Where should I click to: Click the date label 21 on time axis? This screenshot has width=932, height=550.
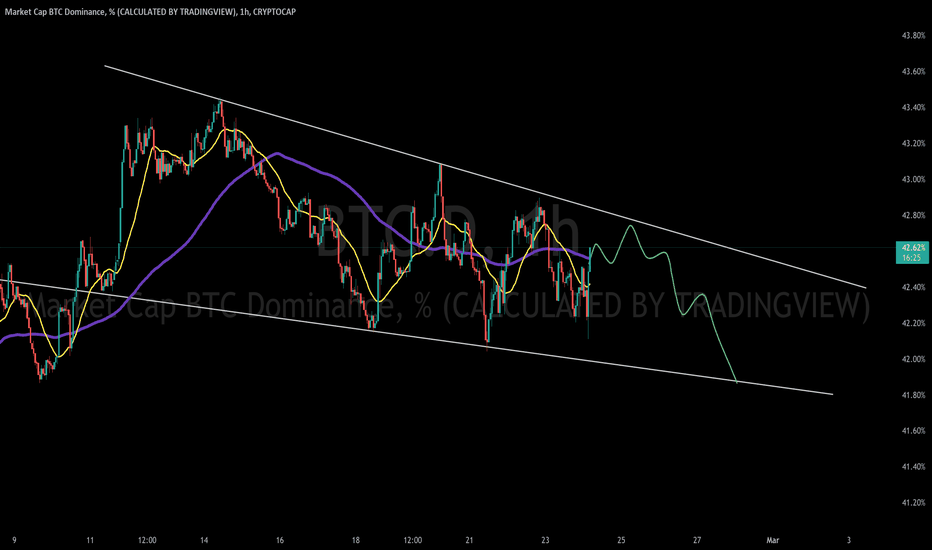point(470,540)
